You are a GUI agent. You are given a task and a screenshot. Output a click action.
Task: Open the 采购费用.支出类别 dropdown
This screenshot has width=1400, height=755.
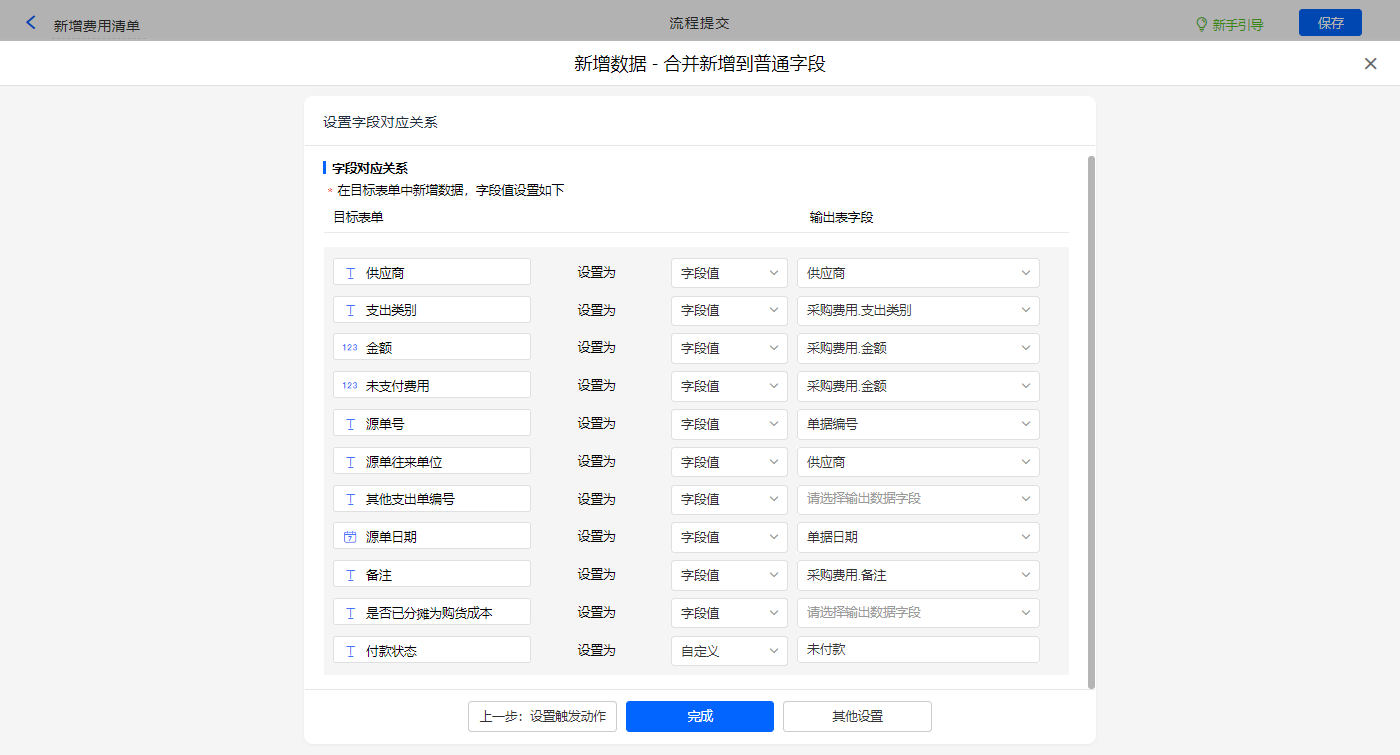tap(917, 310)
